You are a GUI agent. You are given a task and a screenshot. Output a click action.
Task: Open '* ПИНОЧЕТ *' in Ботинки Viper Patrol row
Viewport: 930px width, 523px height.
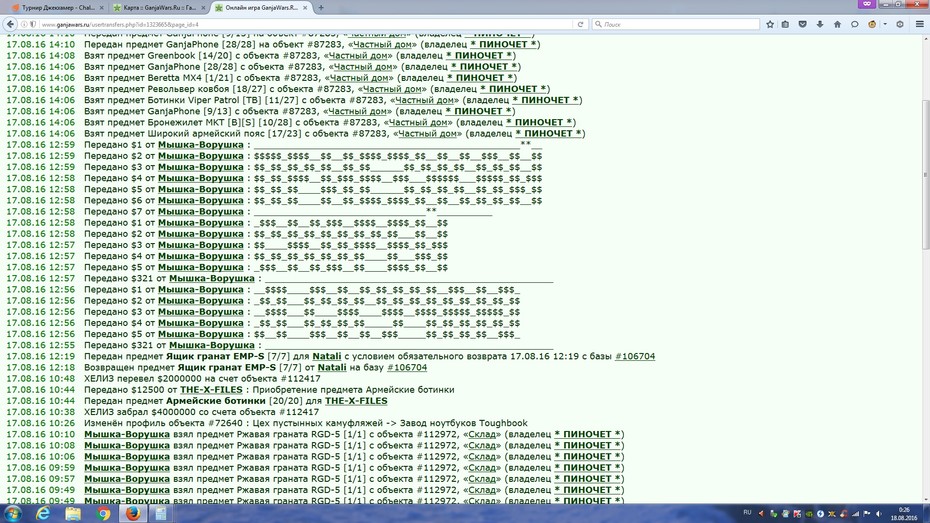click(x=545, y=100)
